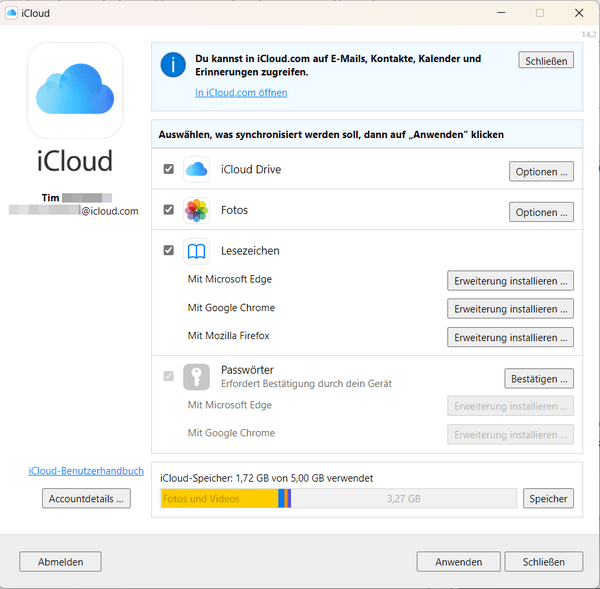Click the iCloud Drive label
The width and height of the screenshot is (600, 589).
coord(251,169)
